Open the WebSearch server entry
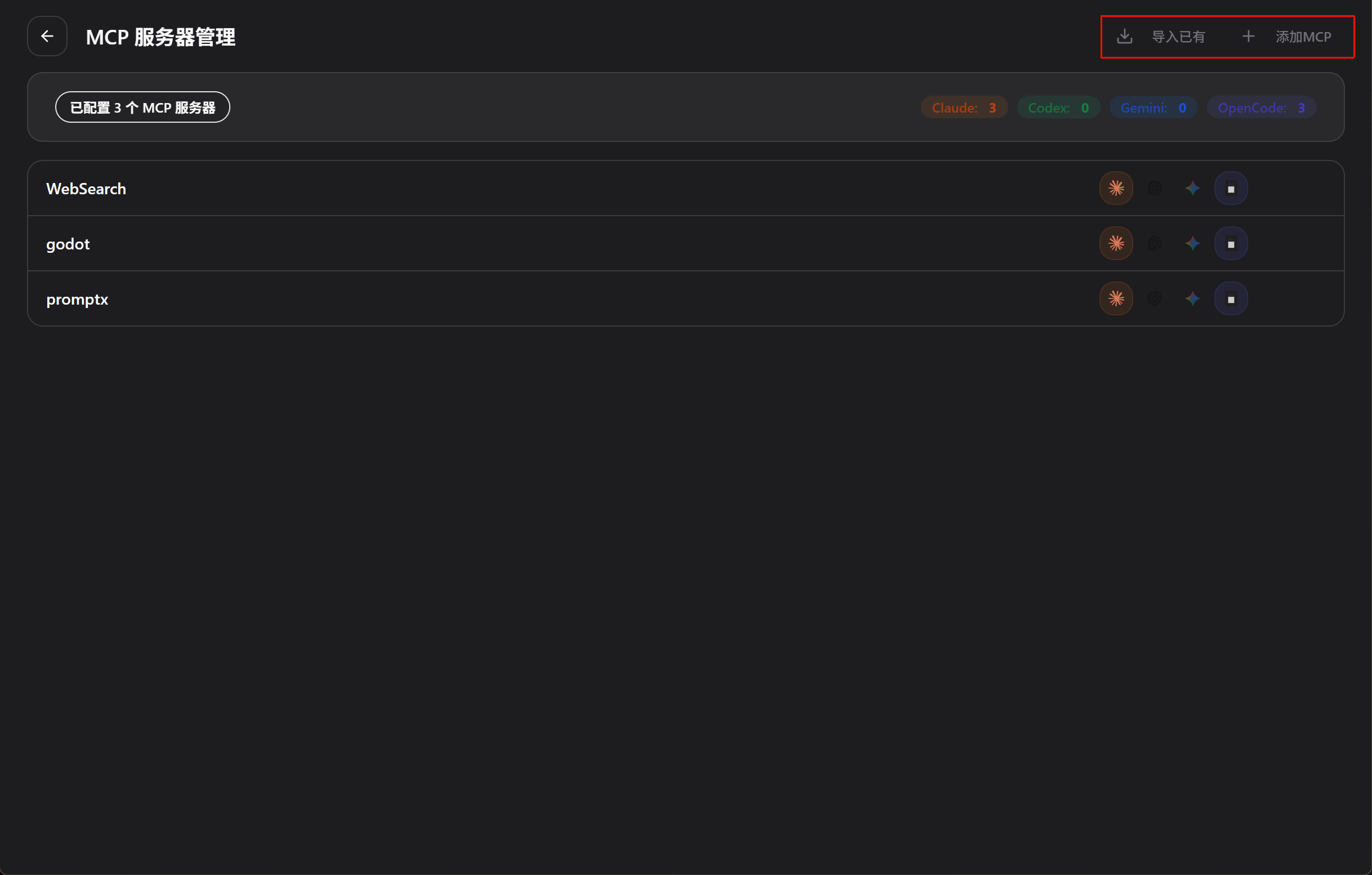This screenshot has width=1372, height=875. 86,189
